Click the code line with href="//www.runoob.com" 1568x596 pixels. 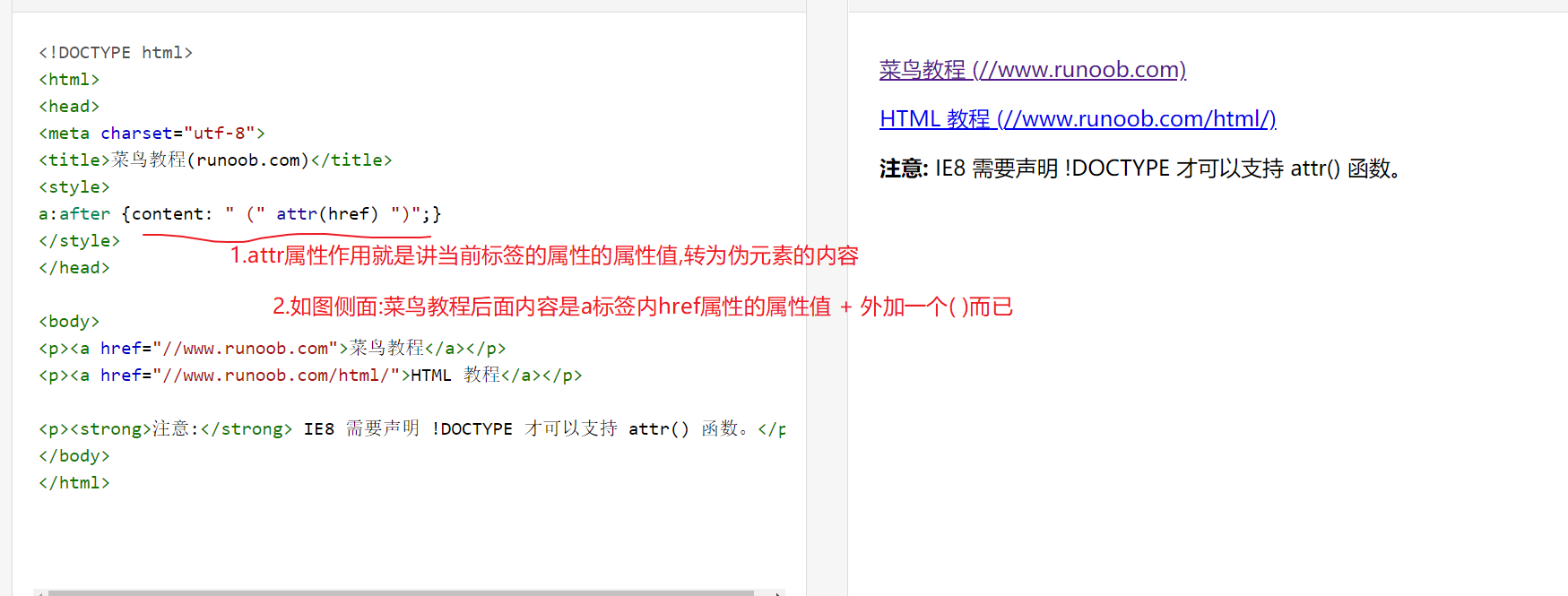(x=273, y=349)
